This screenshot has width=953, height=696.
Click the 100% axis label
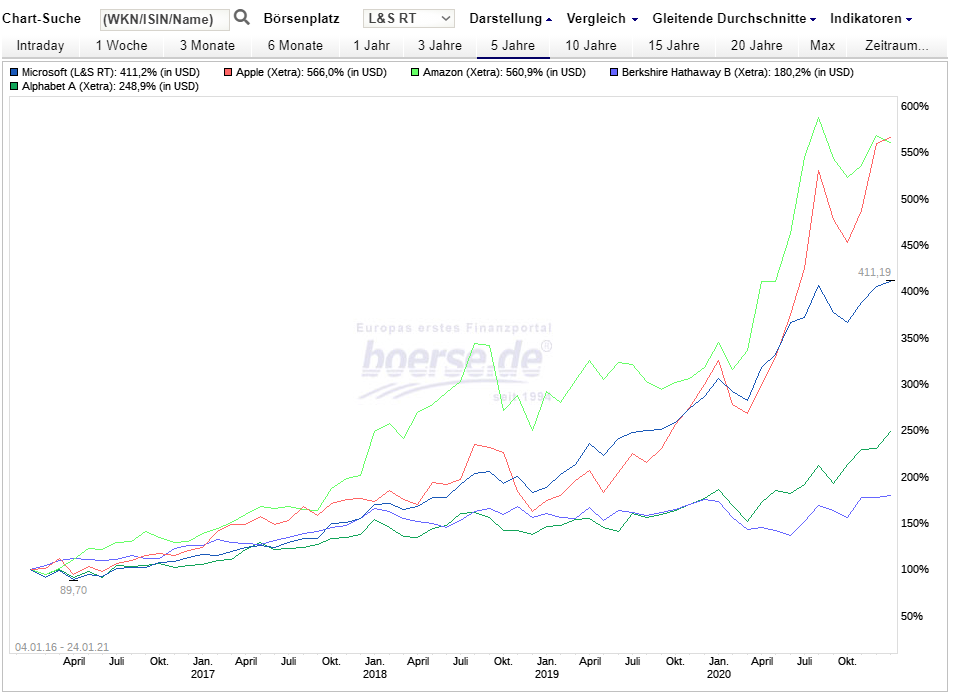point(915,570)
